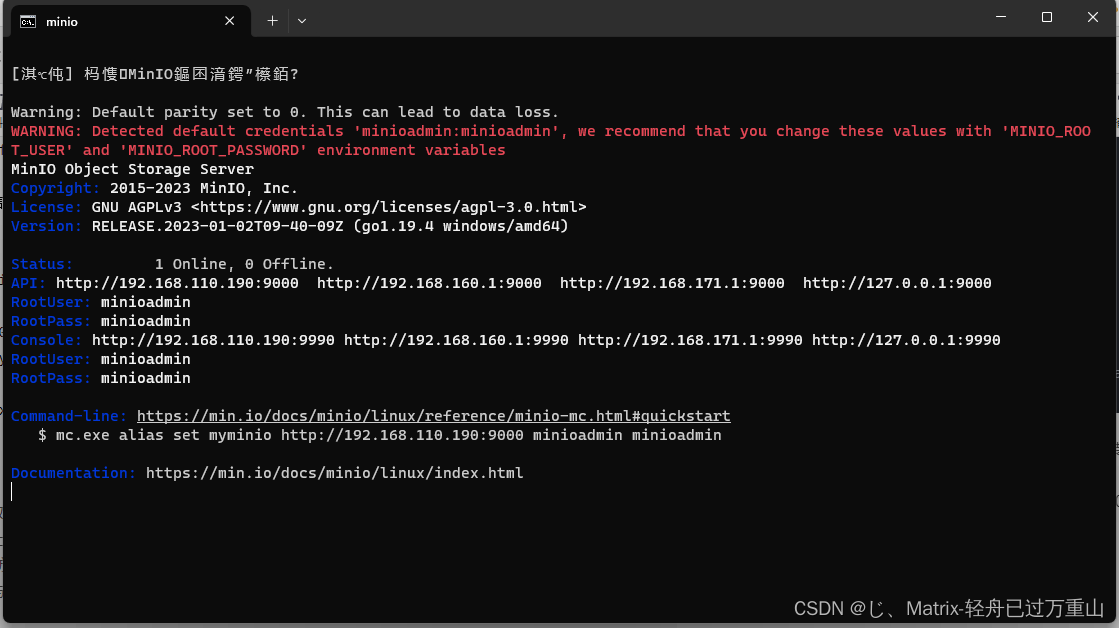Click the RootPass value minioadmin
Viewport: 1119px width, 628px height.
tap(145, 320)
